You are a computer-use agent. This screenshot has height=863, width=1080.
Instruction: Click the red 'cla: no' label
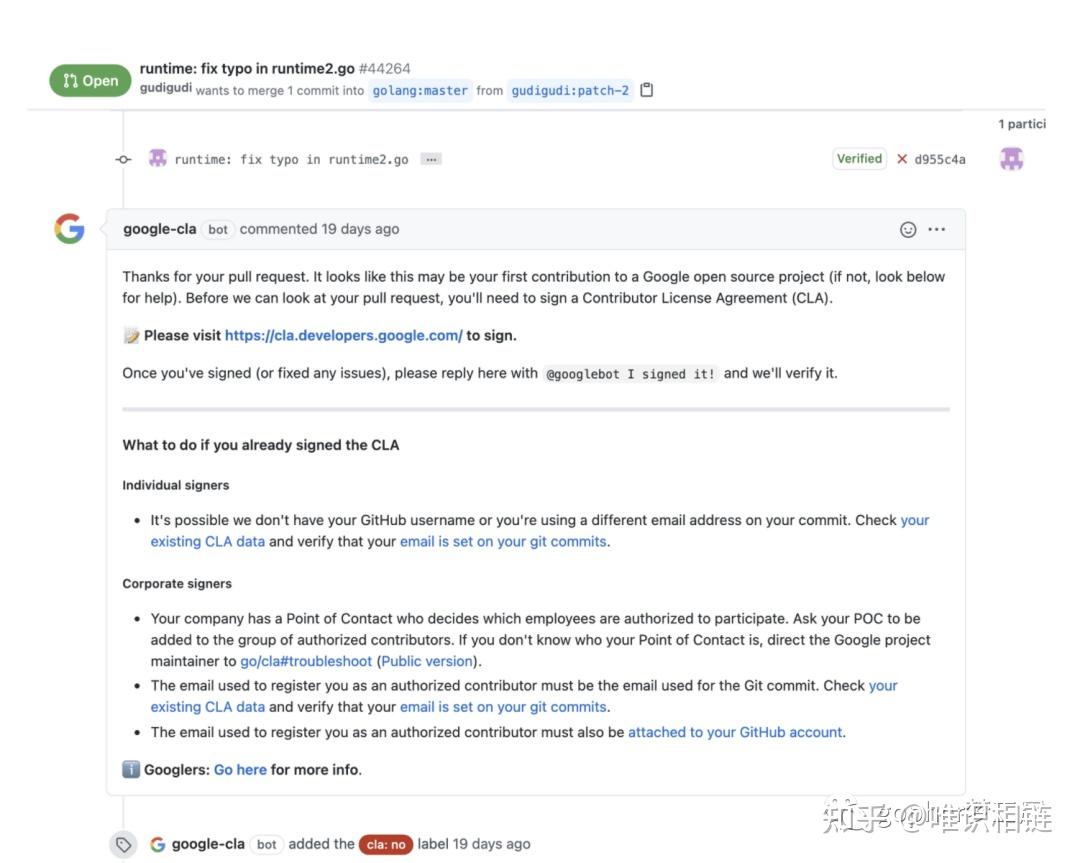[x=385, y=844]
